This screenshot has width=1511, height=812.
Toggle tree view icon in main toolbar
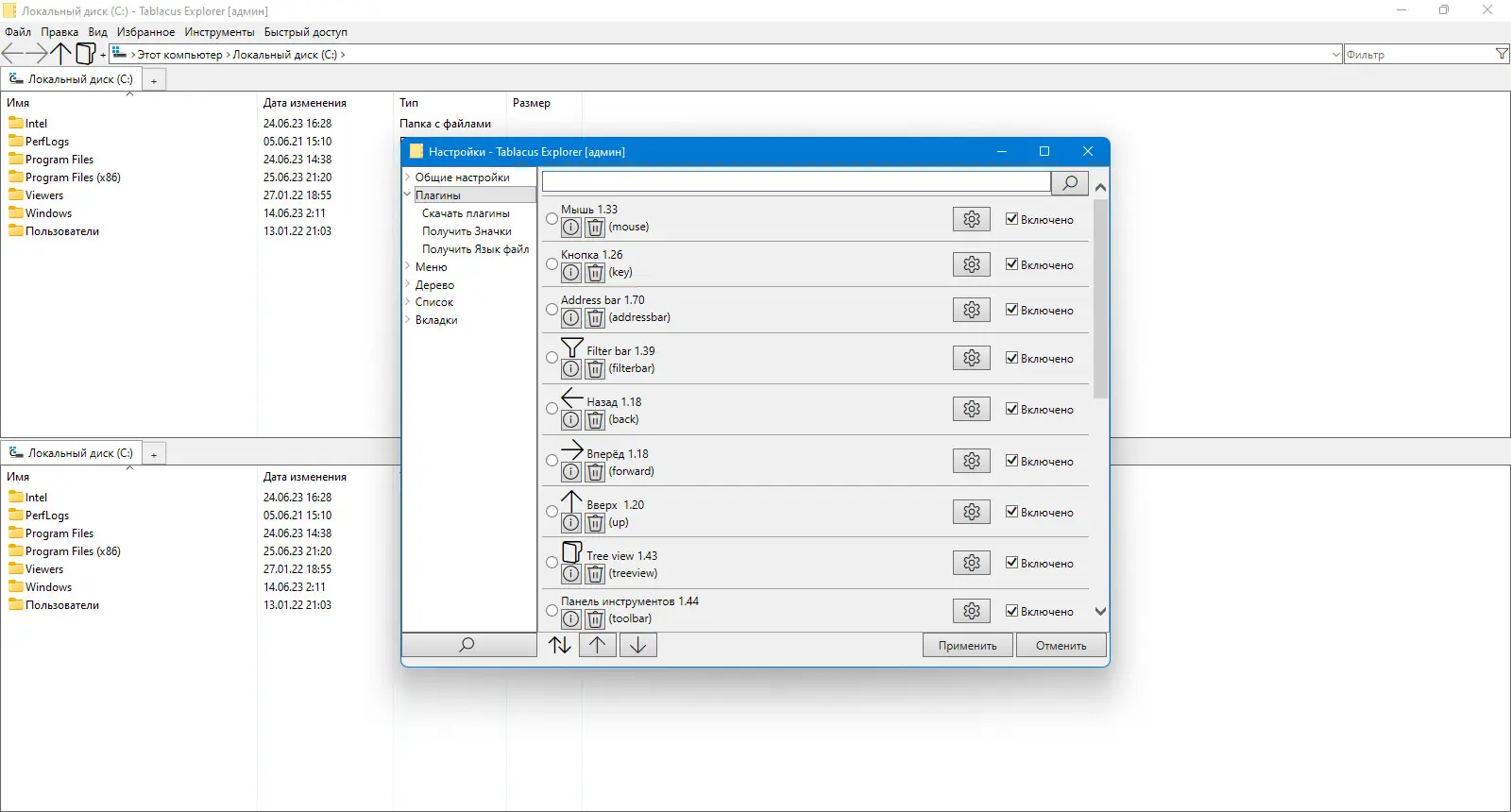point(85,54)
